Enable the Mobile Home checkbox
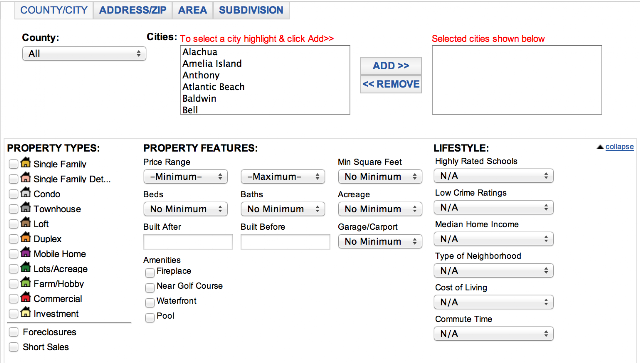The image size is (640, 363). pos(13,254)
